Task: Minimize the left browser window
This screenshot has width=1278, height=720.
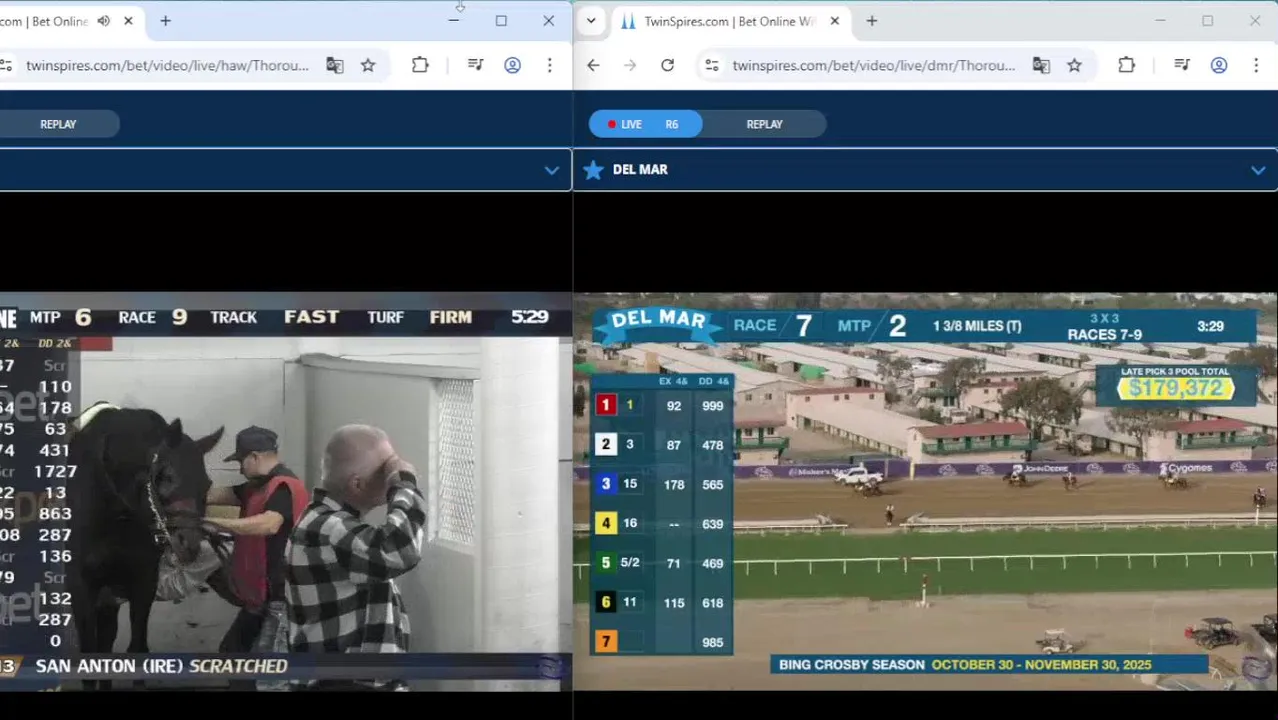Action: click(x=454, y=21)
